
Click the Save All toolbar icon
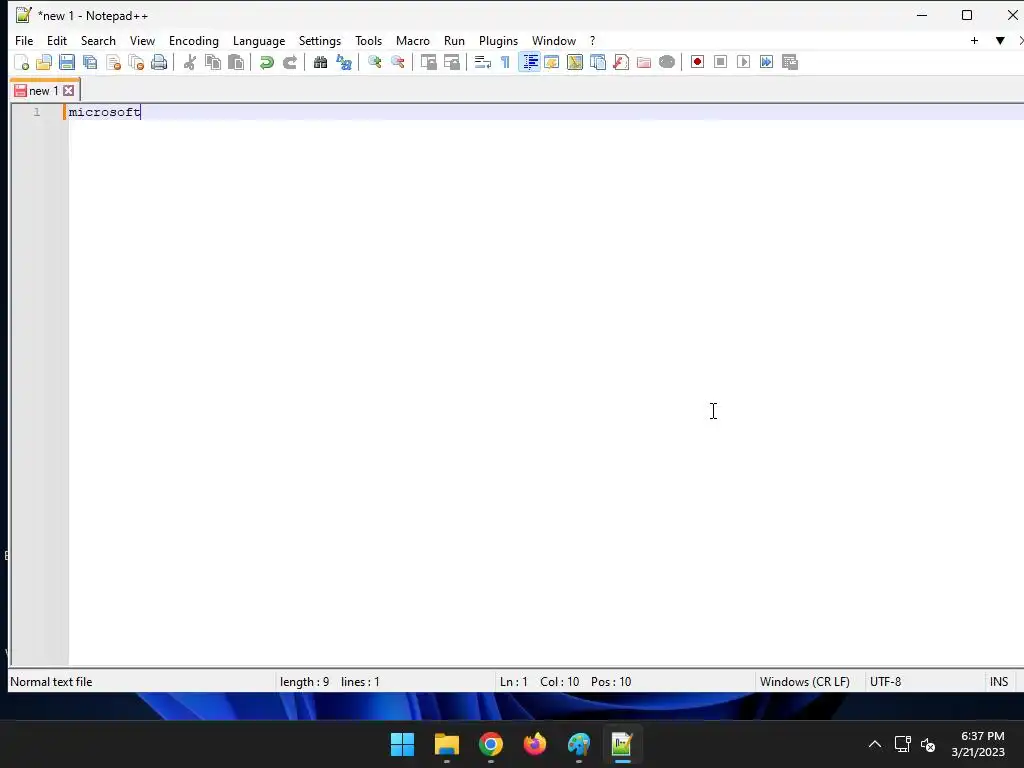[90, 62]
